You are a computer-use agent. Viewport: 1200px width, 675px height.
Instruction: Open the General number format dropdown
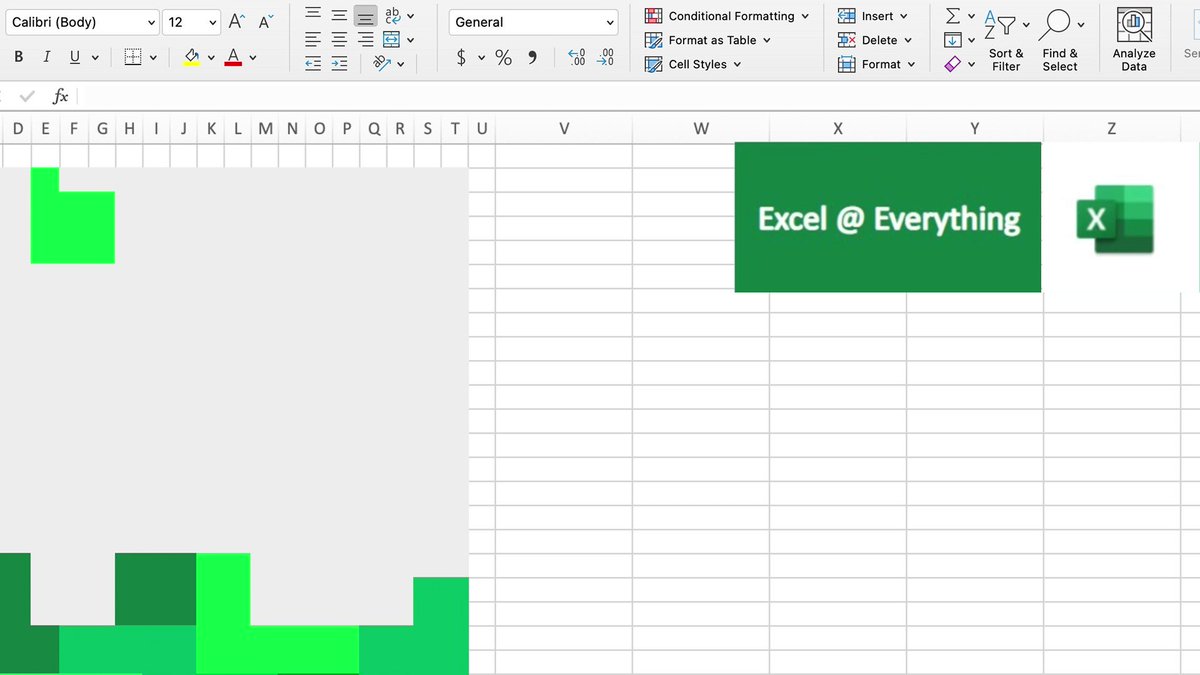tap(535, 22)
